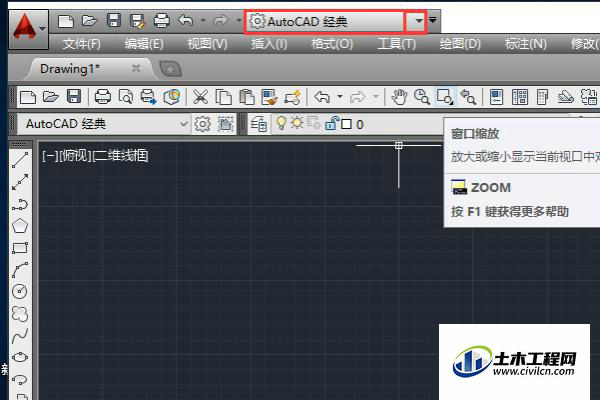Click Undo in the standard toolbar
The image size is (600, 400).
tap(322, 97)
